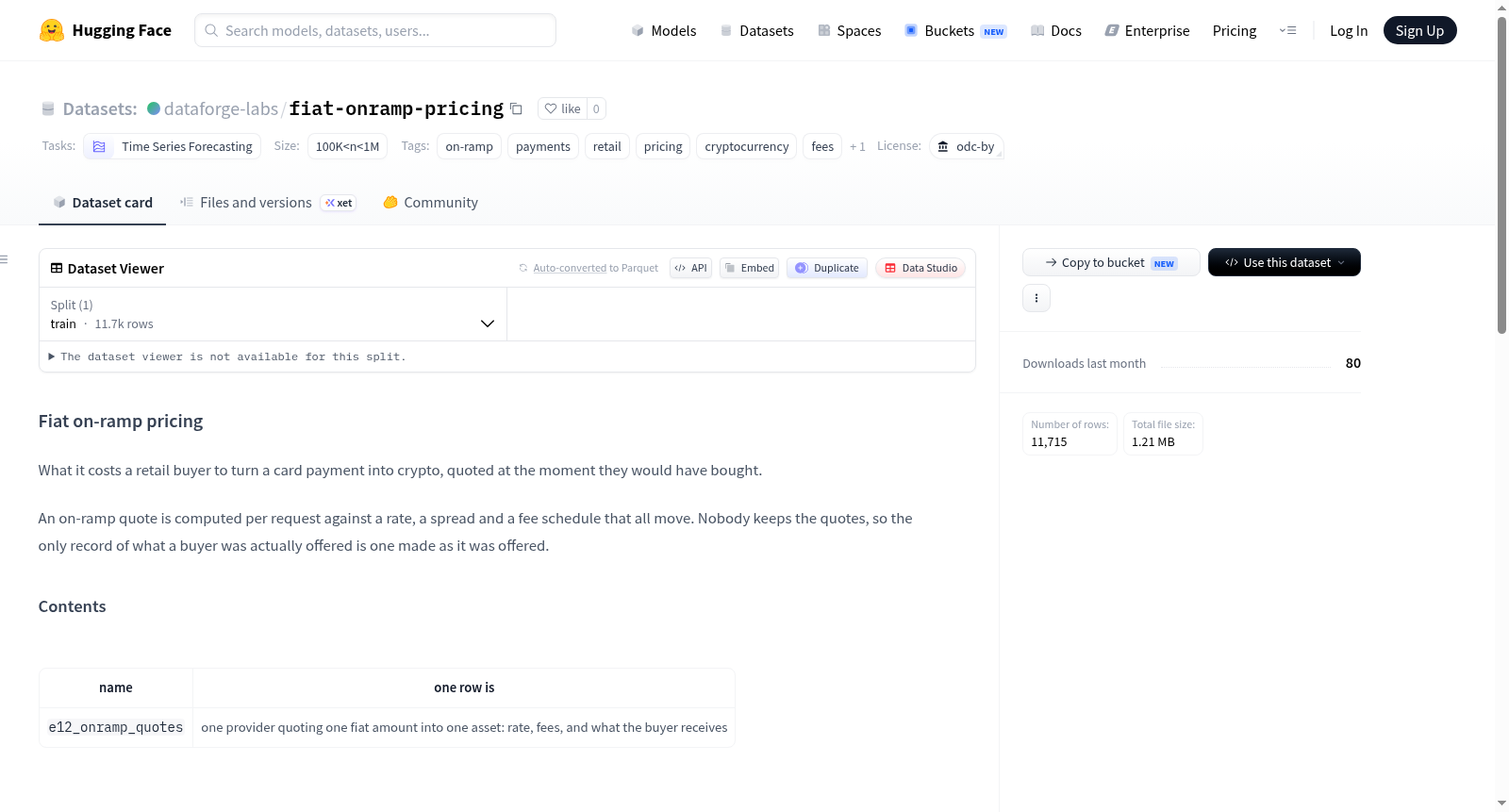Viewport: 1509px width, 812px height.
Task: Open the odc-by license tag
Action: (967, 146)
